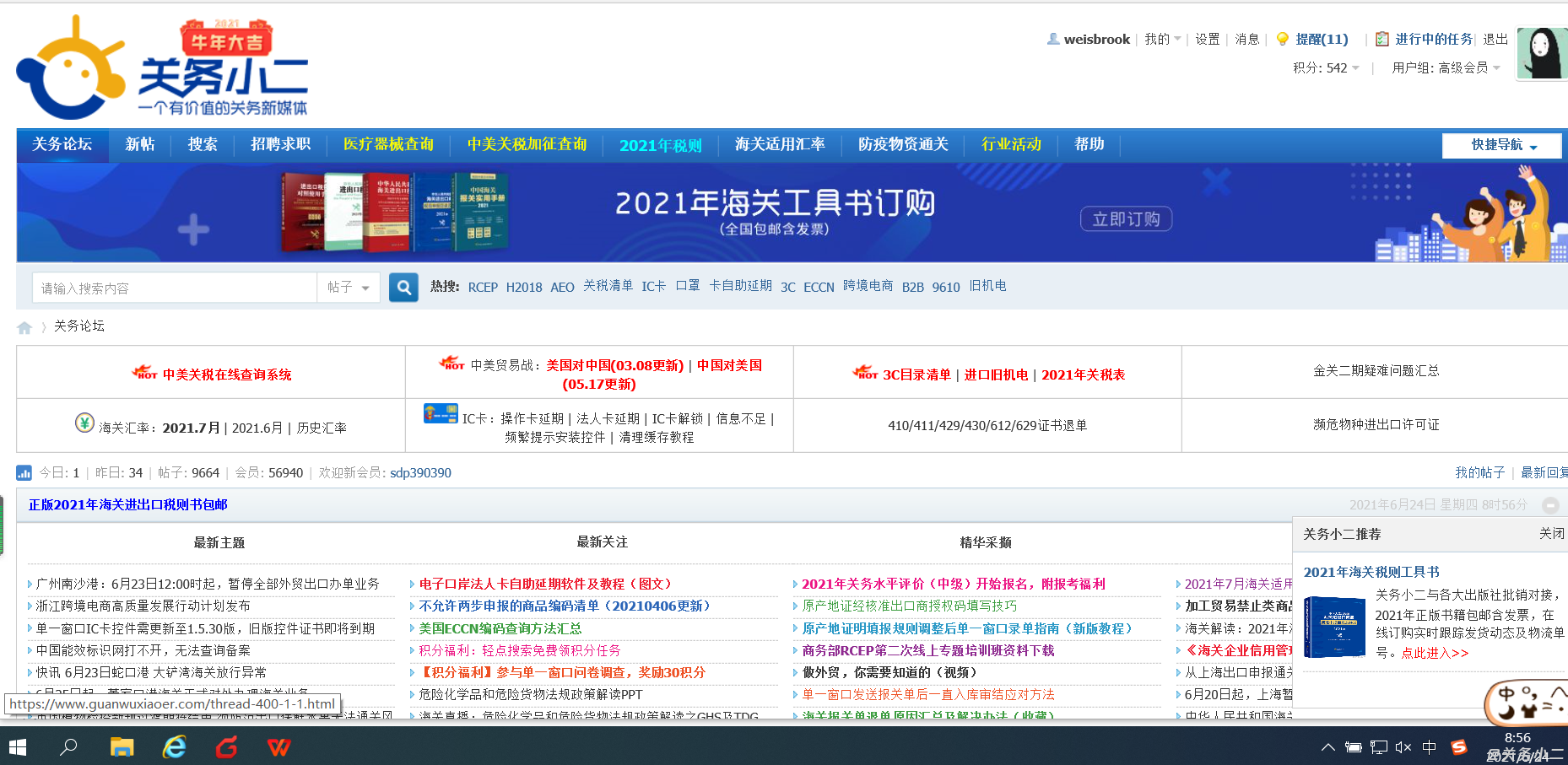Open File Explorer from taskbar

pos(122,746)
